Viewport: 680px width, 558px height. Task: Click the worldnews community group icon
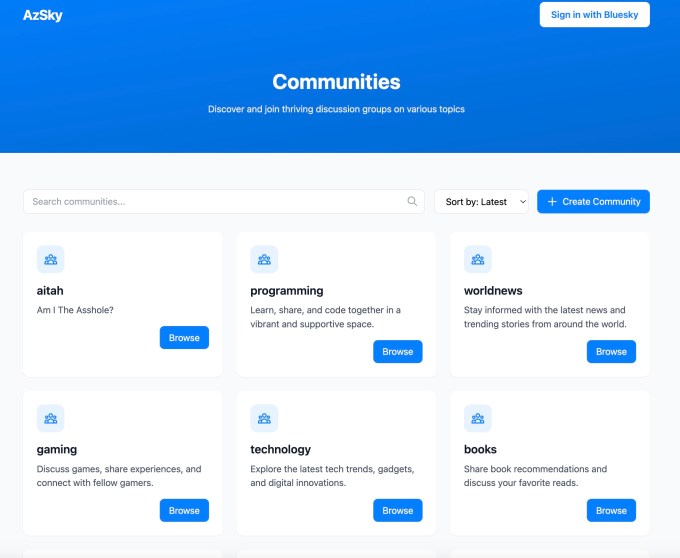(x=478, y=259)
